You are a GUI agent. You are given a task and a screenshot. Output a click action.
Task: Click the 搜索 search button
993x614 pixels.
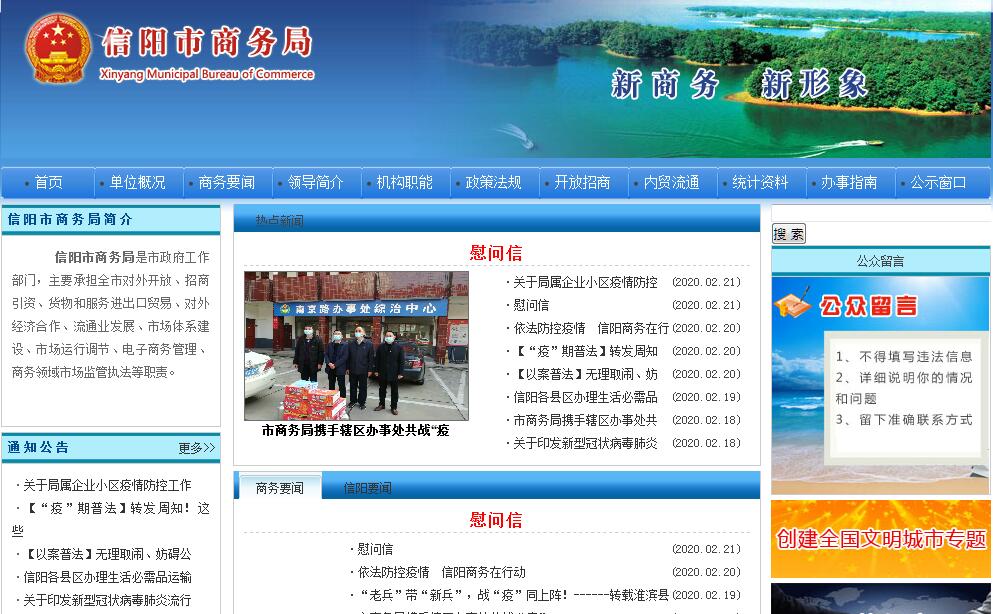pos(788,234)
